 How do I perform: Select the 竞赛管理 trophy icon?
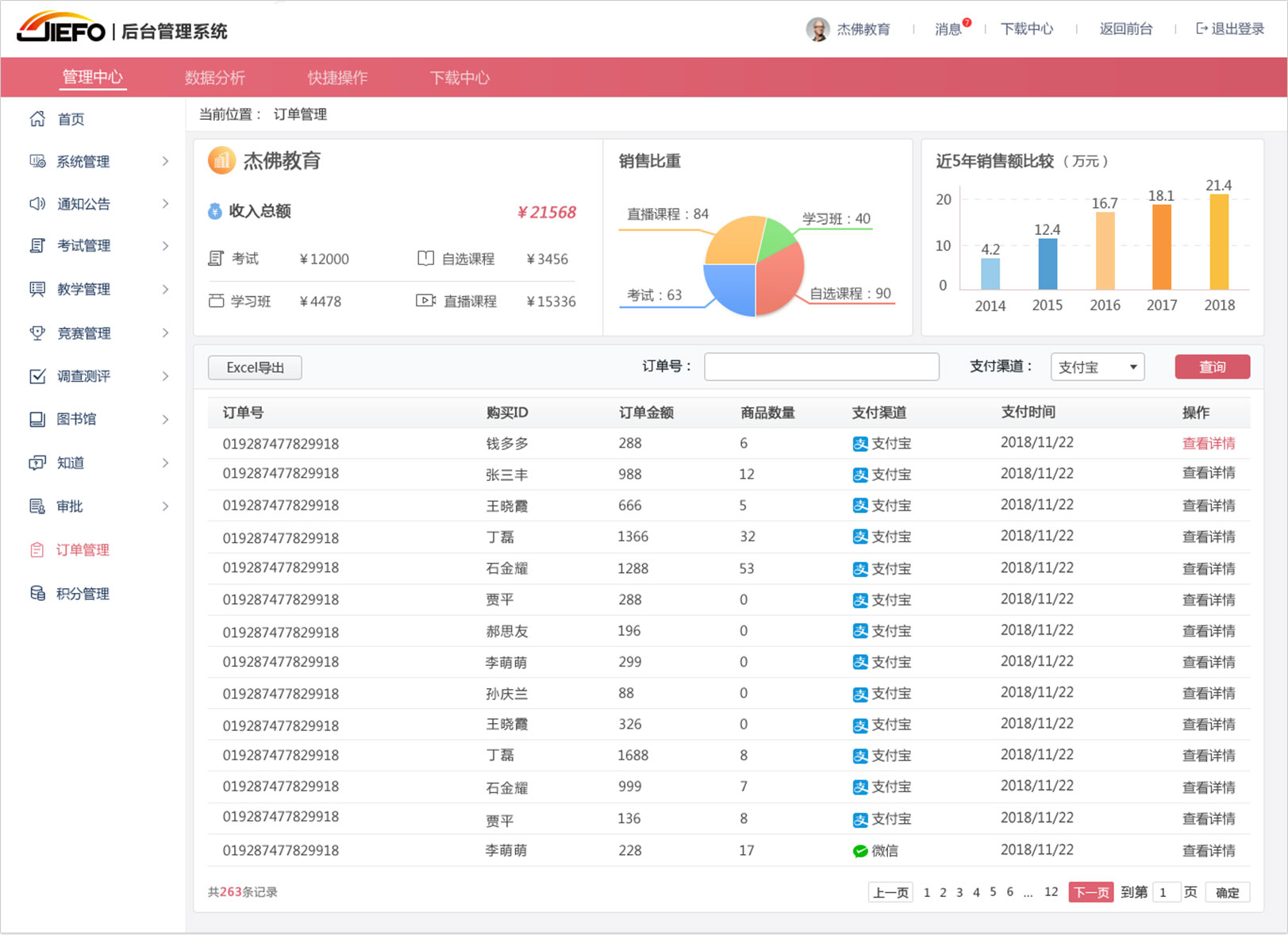(x=37, y=333)
